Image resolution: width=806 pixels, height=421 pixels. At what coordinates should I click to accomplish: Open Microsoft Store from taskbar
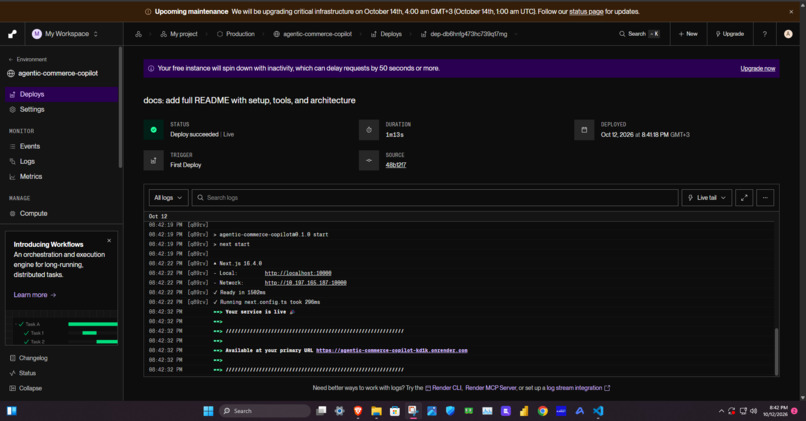point(395,411)
